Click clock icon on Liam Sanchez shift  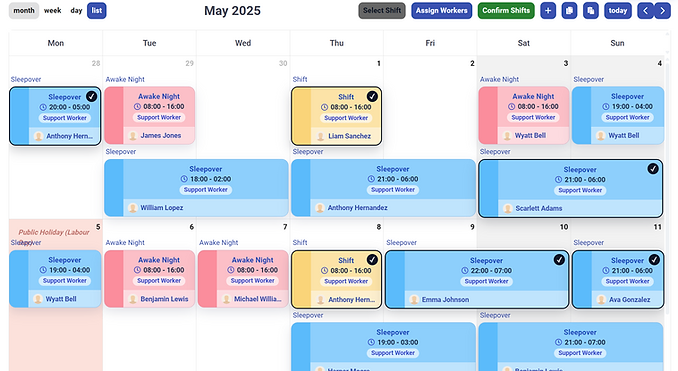click(324, 107)
